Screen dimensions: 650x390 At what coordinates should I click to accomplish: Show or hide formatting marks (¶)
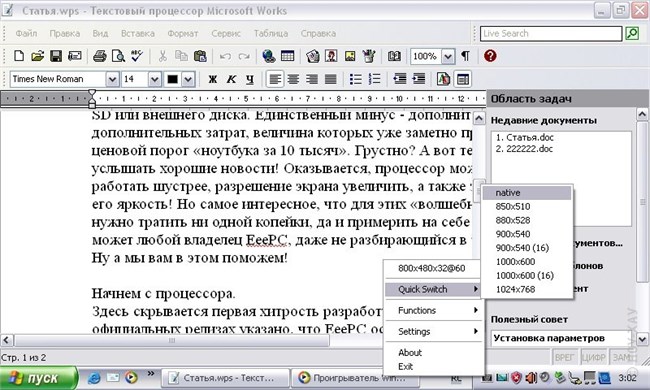(x=466, y=56)
